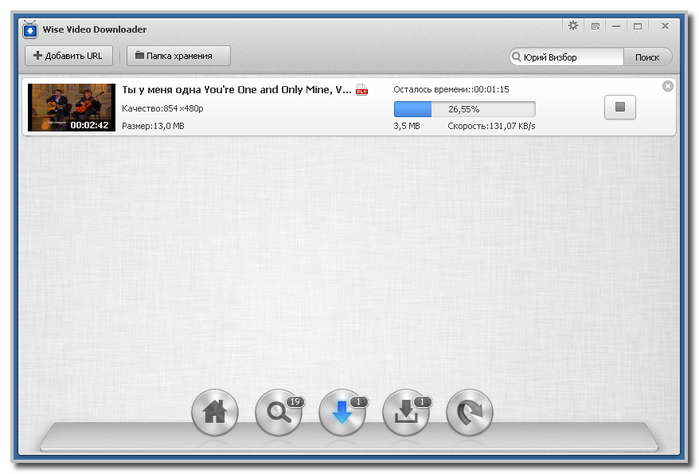Click the FLV format icon beside the title
The width and height of the screenshot is (699, 474).
coord(362,90)
